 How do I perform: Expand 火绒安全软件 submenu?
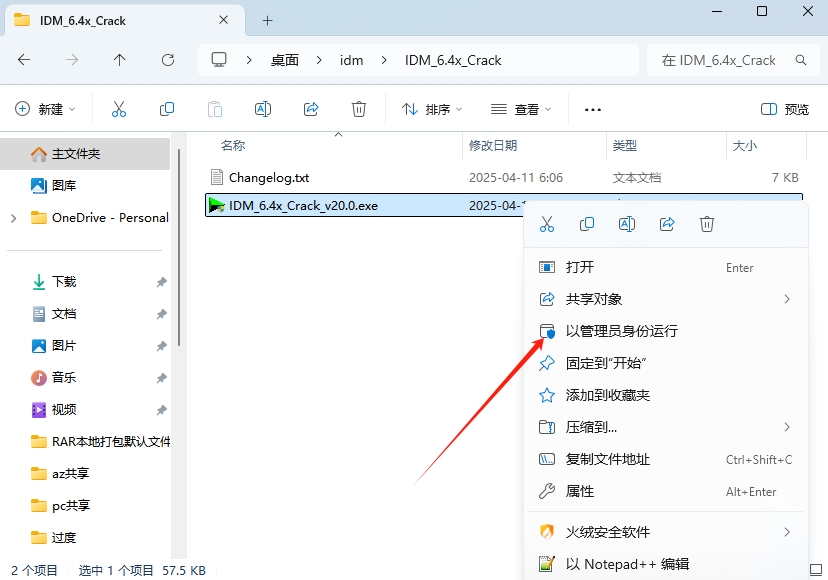click(x=787, y=532)
